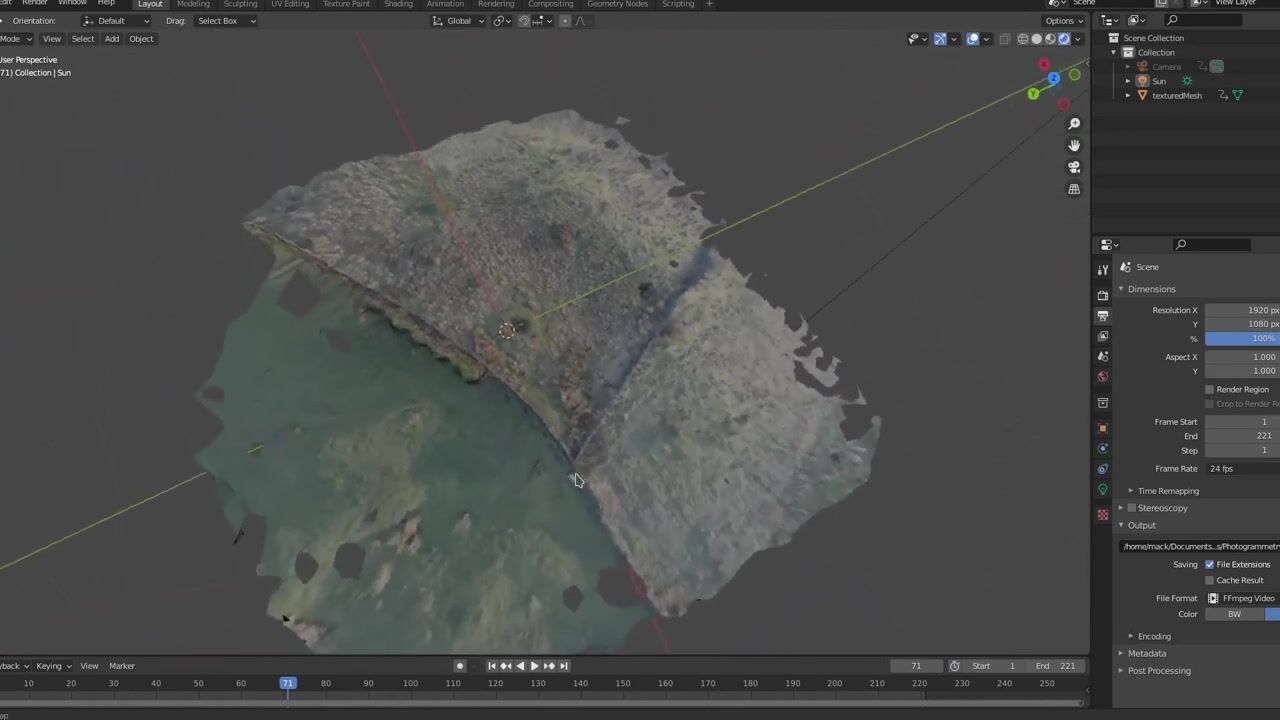The image size is (1280, 720).
Task: Open the World properties tab icon
Action: [x=1103, y=377]
